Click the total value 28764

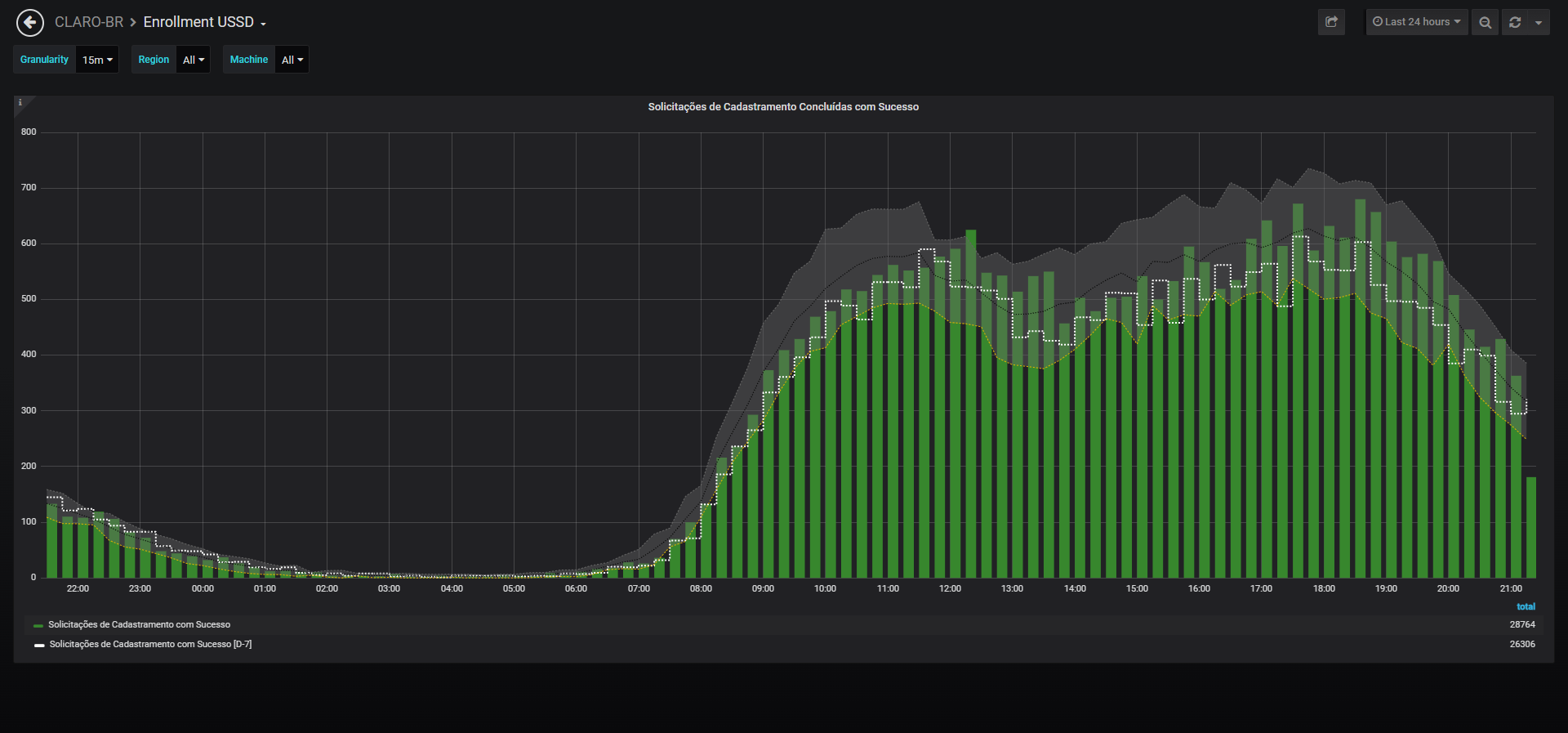click(1522, 625)
